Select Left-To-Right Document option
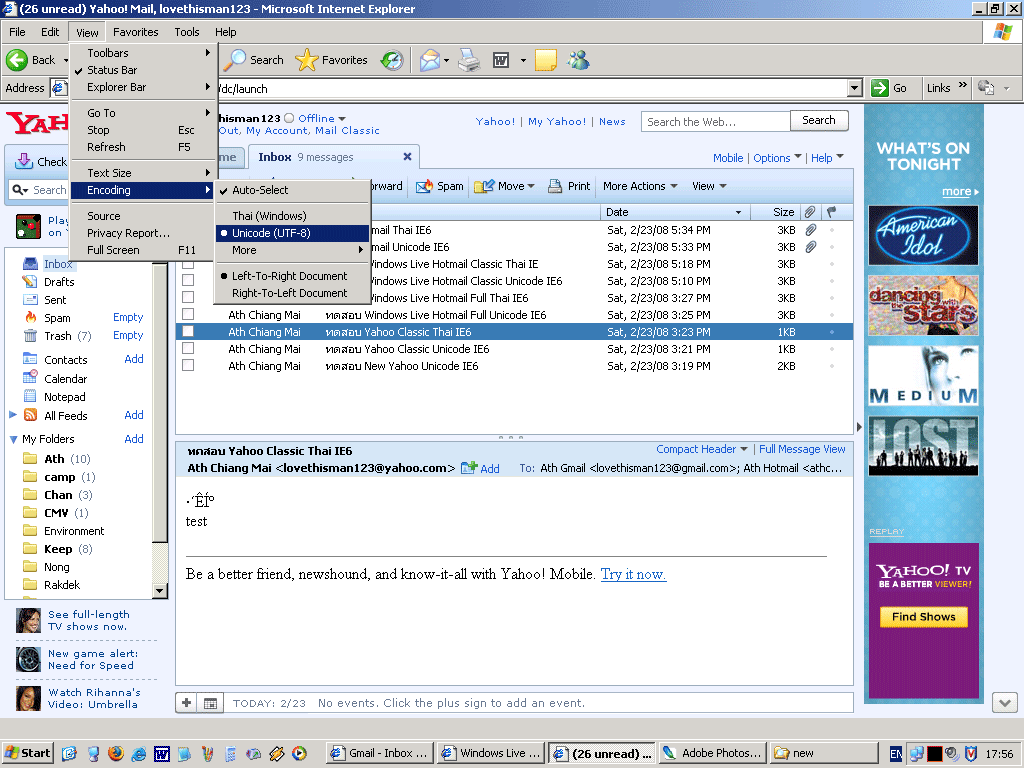Screen dimensions: 1024x768 pos(292,276)
